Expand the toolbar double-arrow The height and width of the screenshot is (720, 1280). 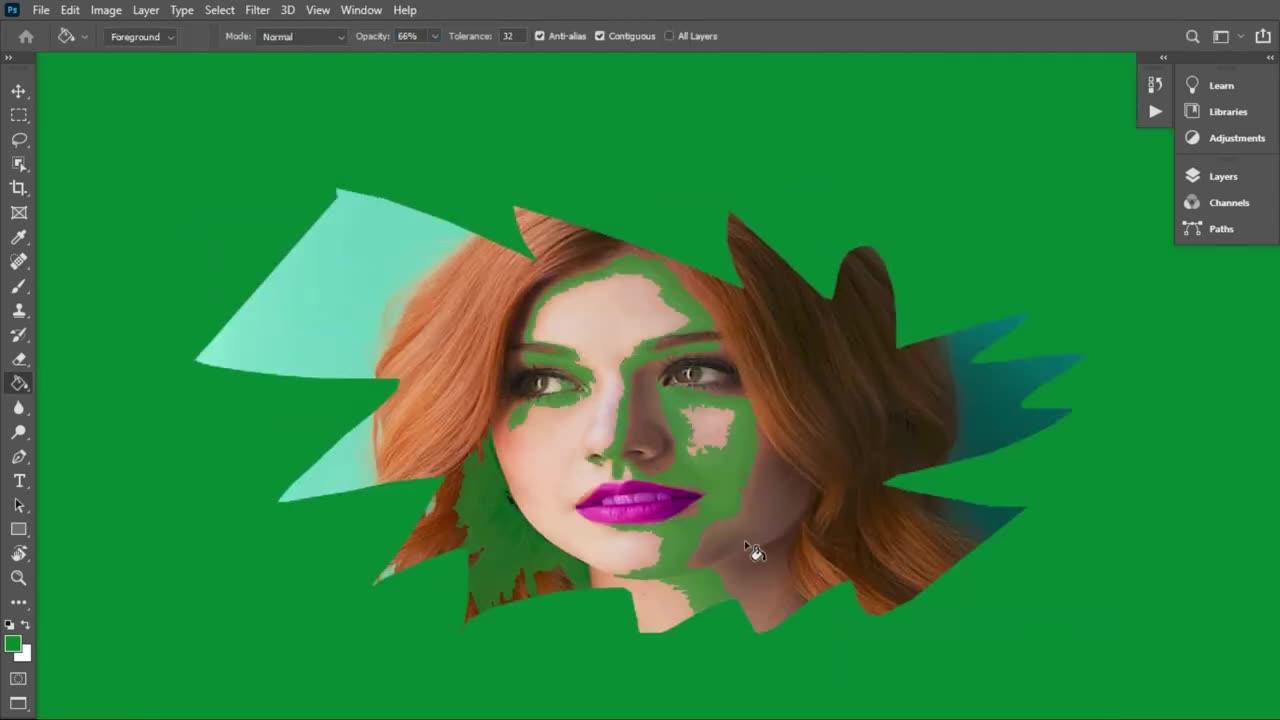pos(8,58)
